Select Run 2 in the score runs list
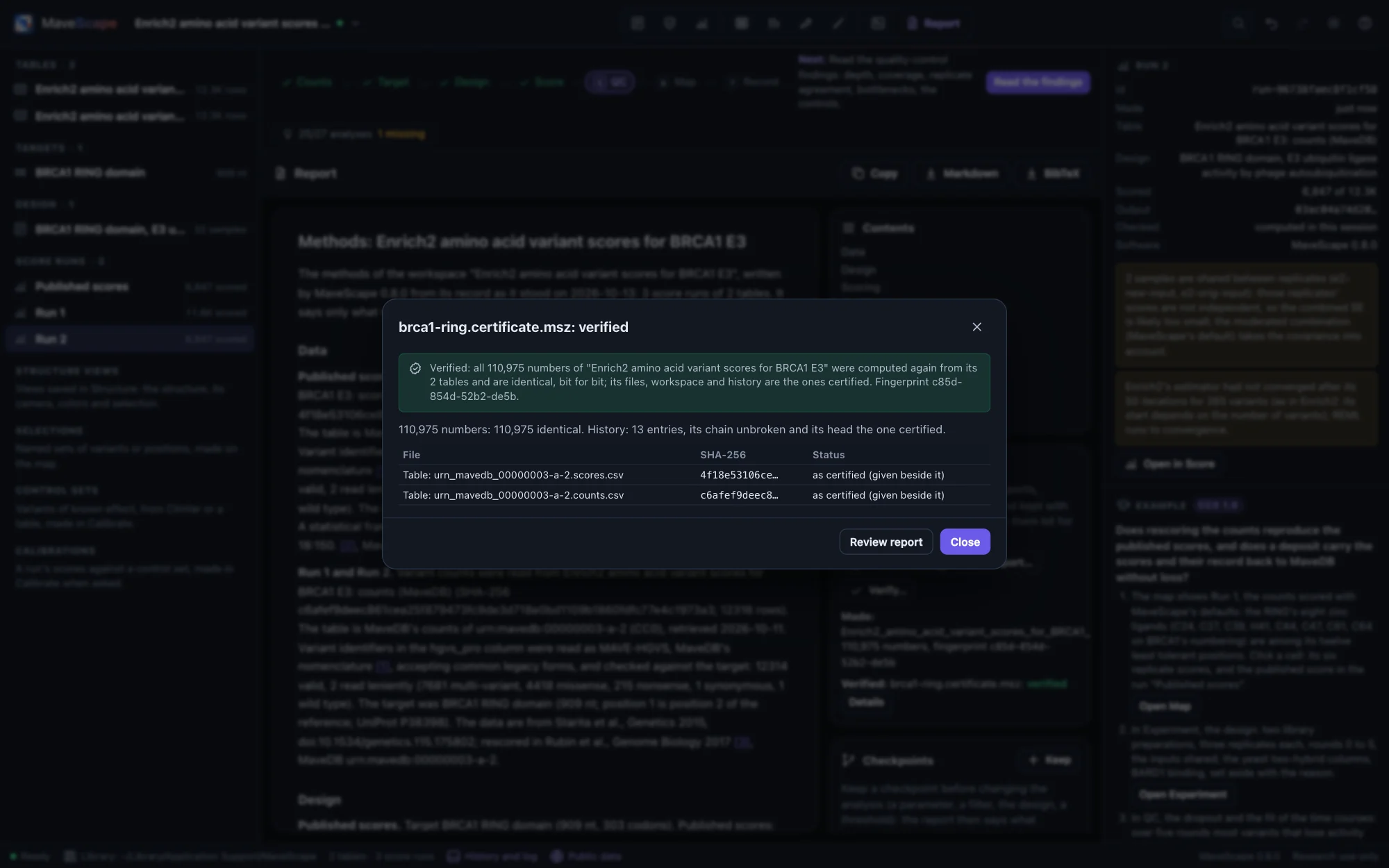The height and width of the screenshot is (868, 1389). click(130, 339)
